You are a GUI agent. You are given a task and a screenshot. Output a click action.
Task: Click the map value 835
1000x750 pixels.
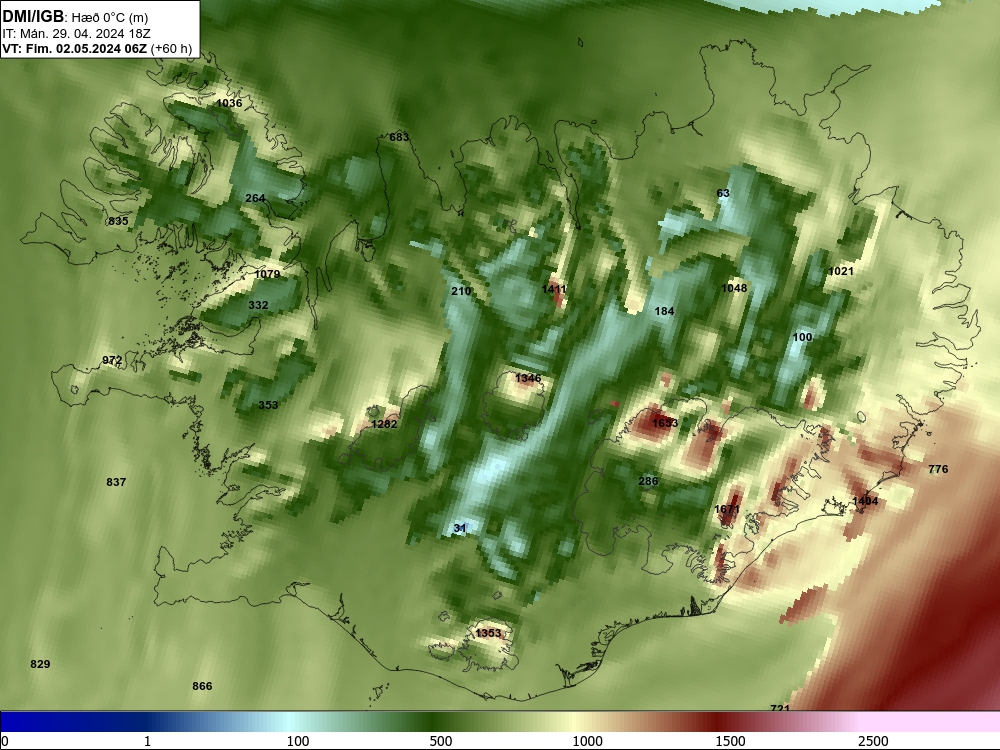coord(119,221)
